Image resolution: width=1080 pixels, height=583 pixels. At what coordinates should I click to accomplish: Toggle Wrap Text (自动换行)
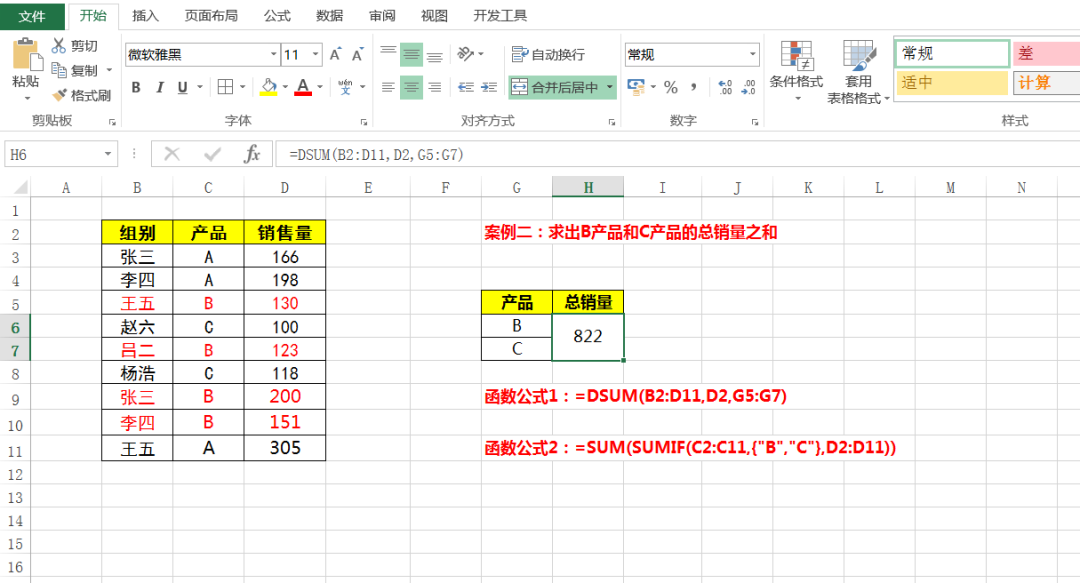coord(547,54)
